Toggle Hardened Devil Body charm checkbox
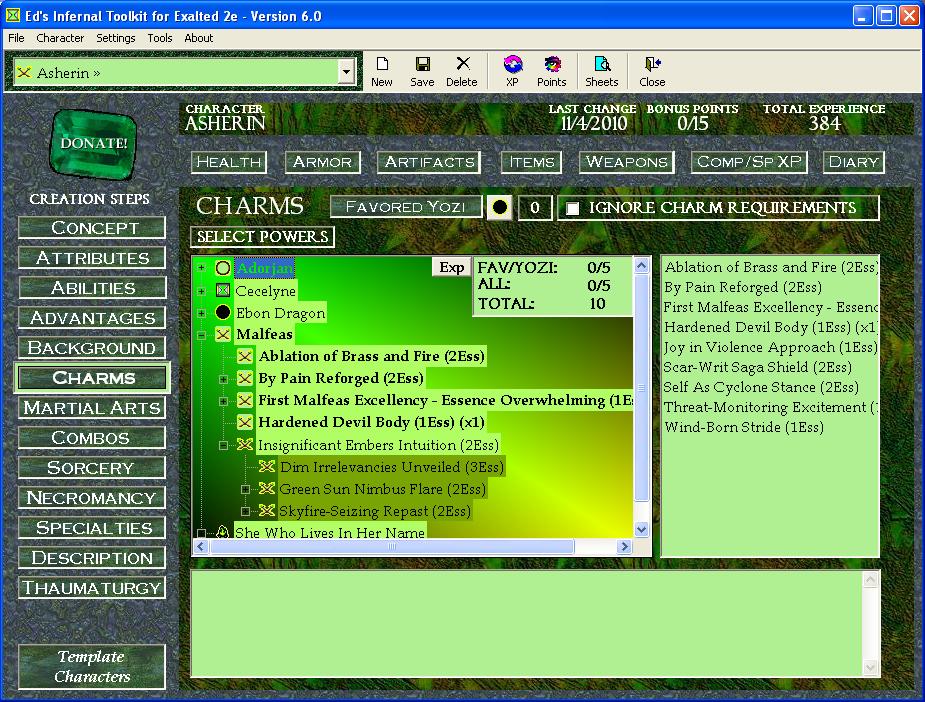This screenshot has width=925, height=702. tap(245, 422)
